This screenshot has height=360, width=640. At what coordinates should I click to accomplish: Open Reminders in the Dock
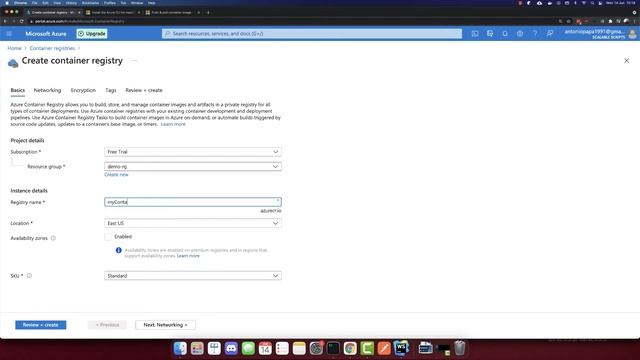point(282,348)
